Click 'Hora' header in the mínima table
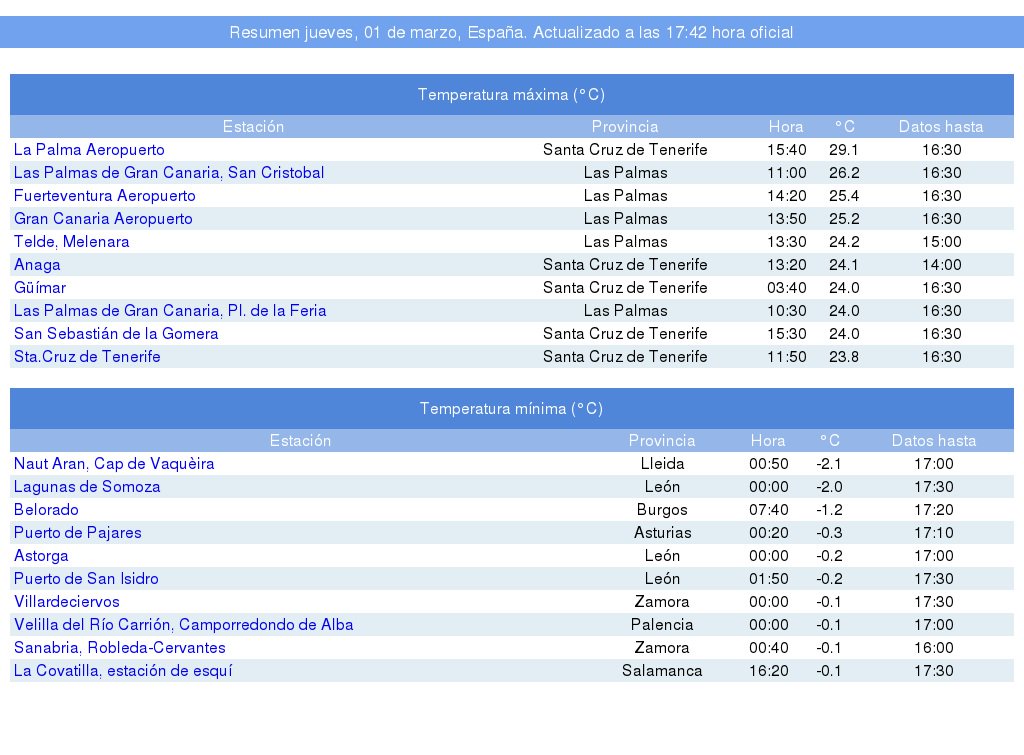The image size is (1024, 755). [768, 441]
